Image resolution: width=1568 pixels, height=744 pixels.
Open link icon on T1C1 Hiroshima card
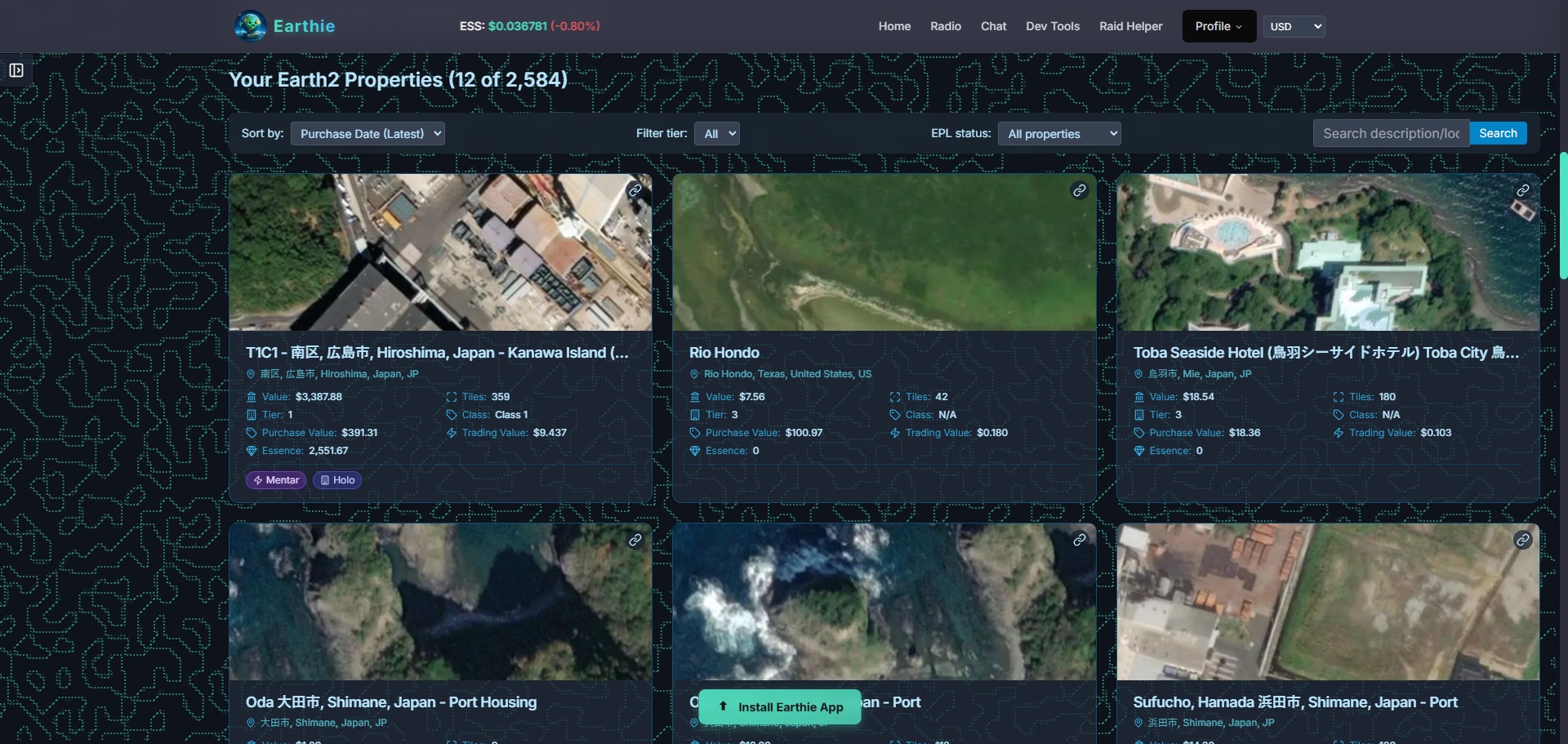tap(635, 190)
